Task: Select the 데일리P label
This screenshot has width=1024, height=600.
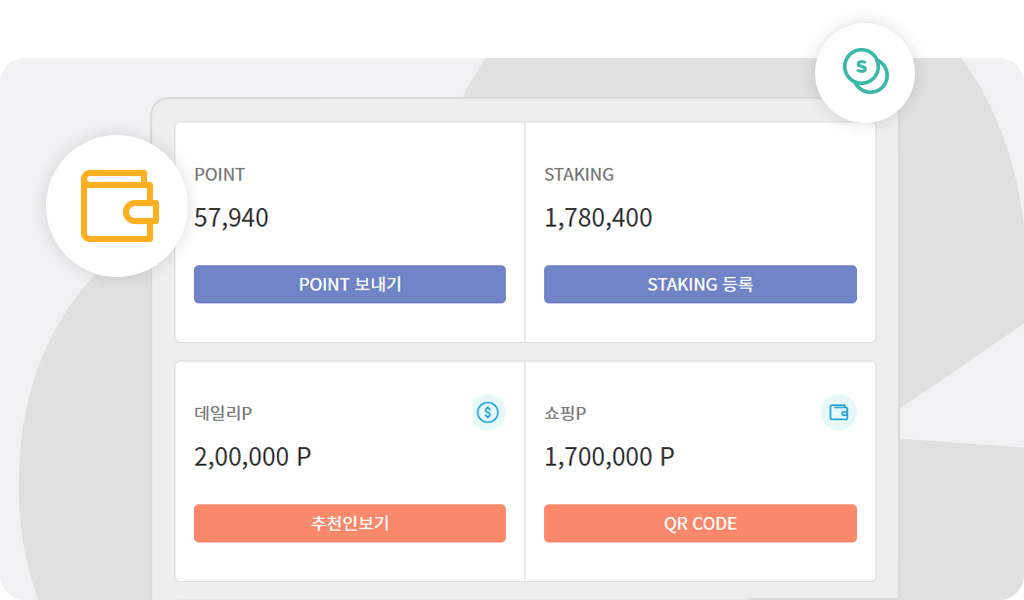Action: pyautogui.click(x=223, y=413)
